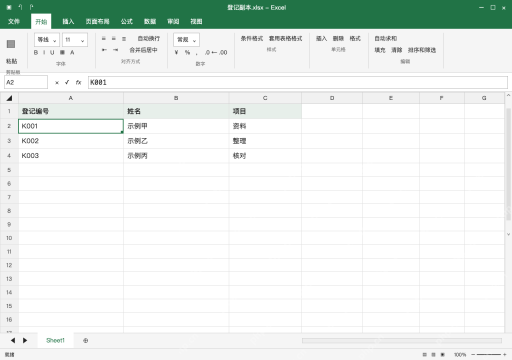This screenshot has height=360, width=512.
Task: Click previous sheet left arrow
Action: click(x=13, y=340)
